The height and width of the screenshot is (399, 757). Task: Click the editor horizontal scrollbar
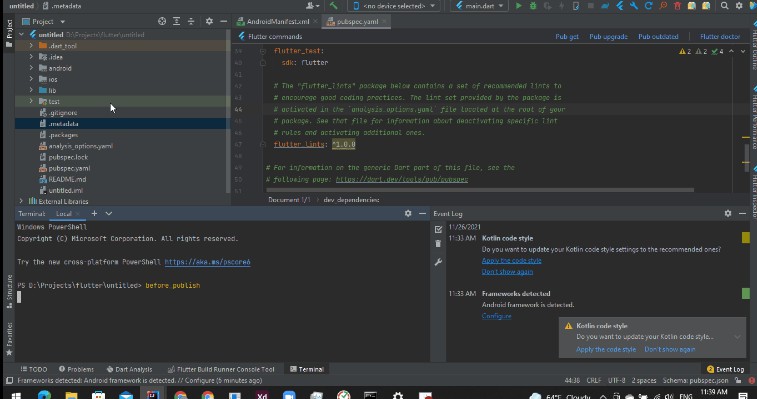[480, 190]
